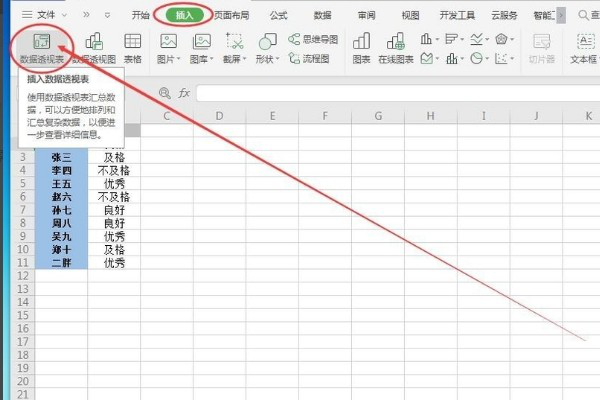
Task: Switch to the 视图 tab
Action: click(410, 15)
